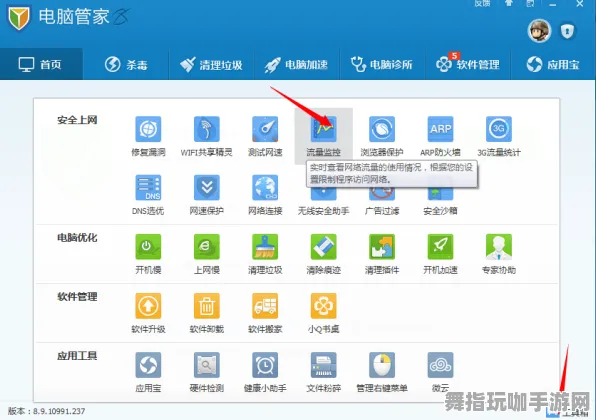Switch to 应用宝 top tab
The height and width of the screenshot is (420, 596).
[553, 64]
